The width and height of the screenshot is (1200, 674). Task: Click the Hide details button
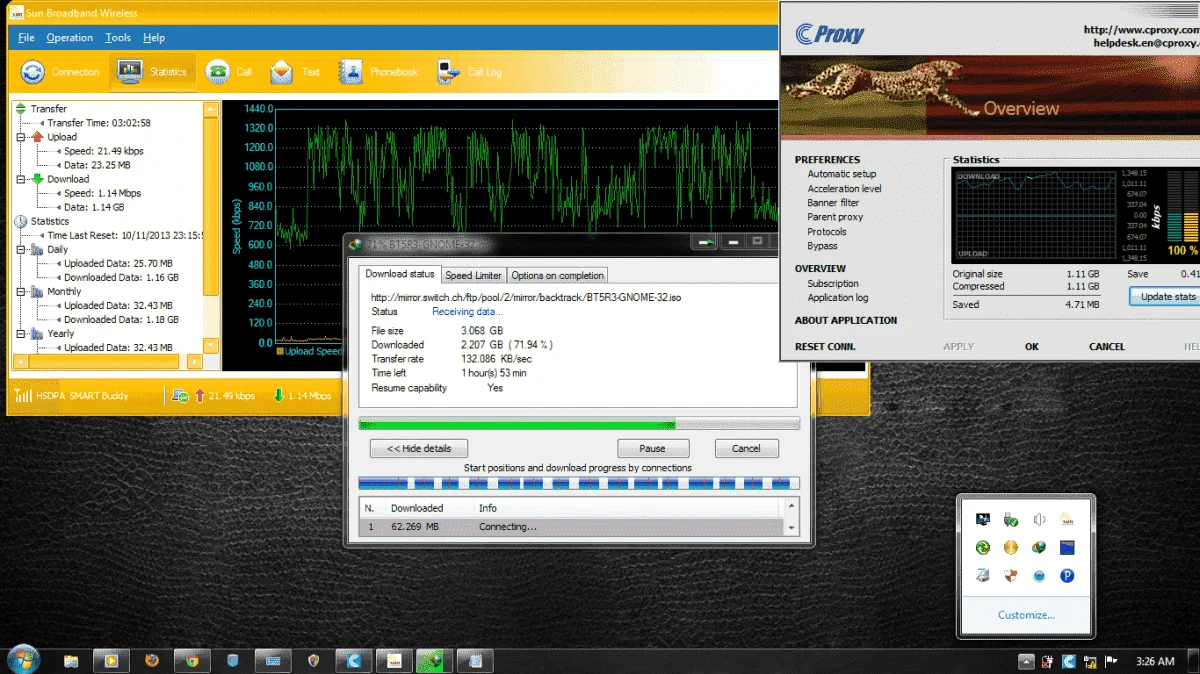click(x=419, y=448)
